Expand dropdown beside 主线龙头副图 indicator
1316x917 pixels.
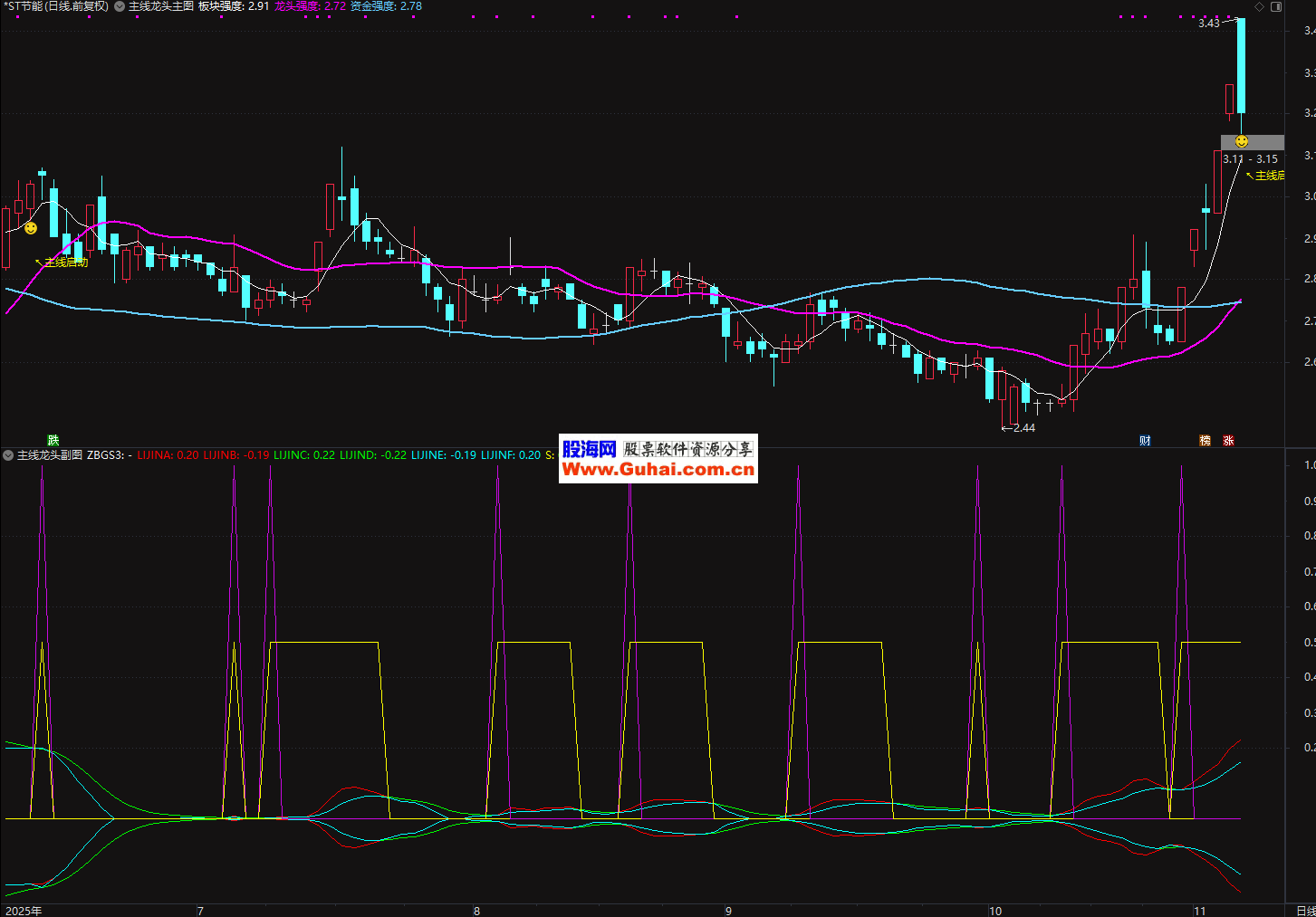coord(8,455)
